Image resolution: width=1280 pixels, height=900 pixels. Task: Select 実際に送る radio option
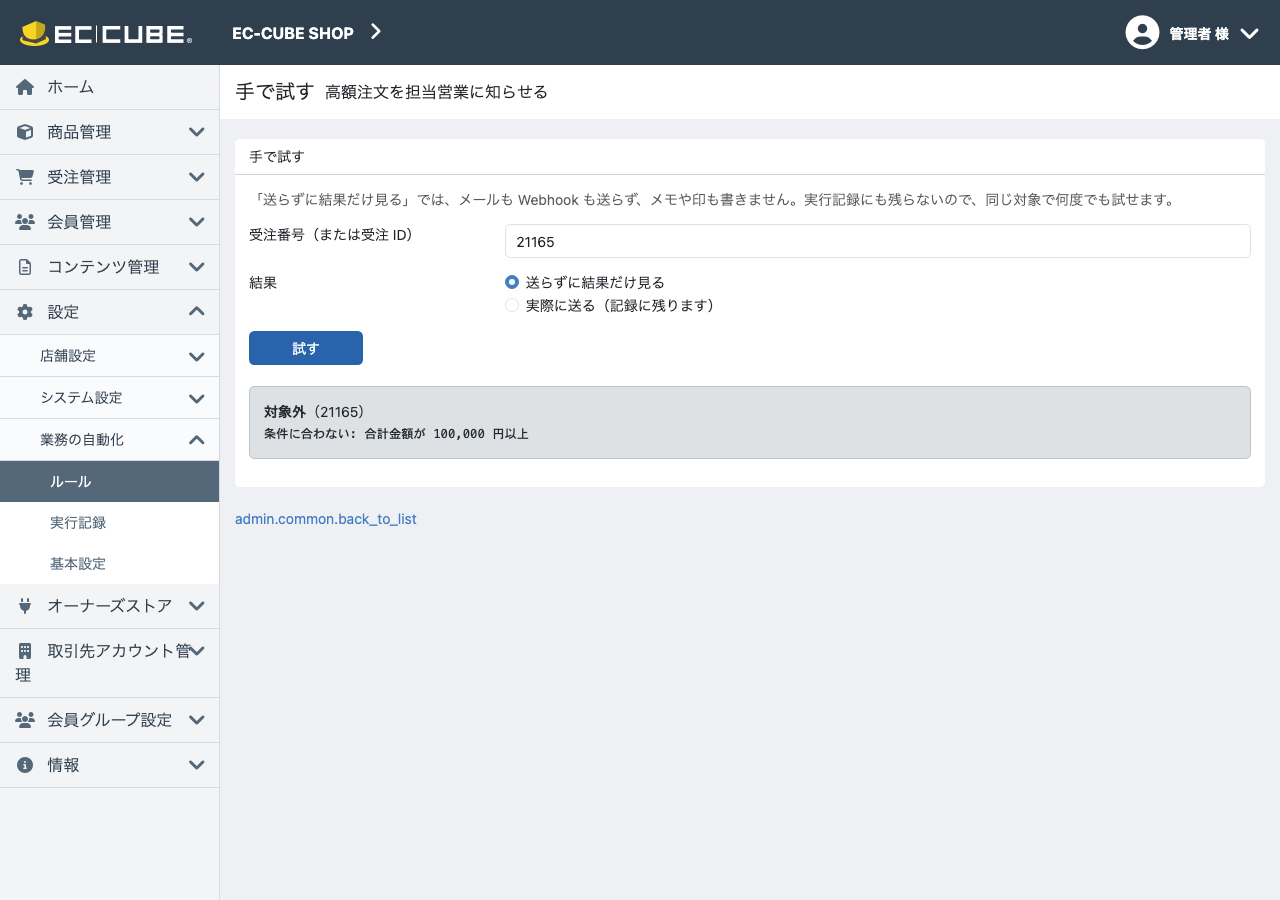pyautogui.click(x=512, y=305)
